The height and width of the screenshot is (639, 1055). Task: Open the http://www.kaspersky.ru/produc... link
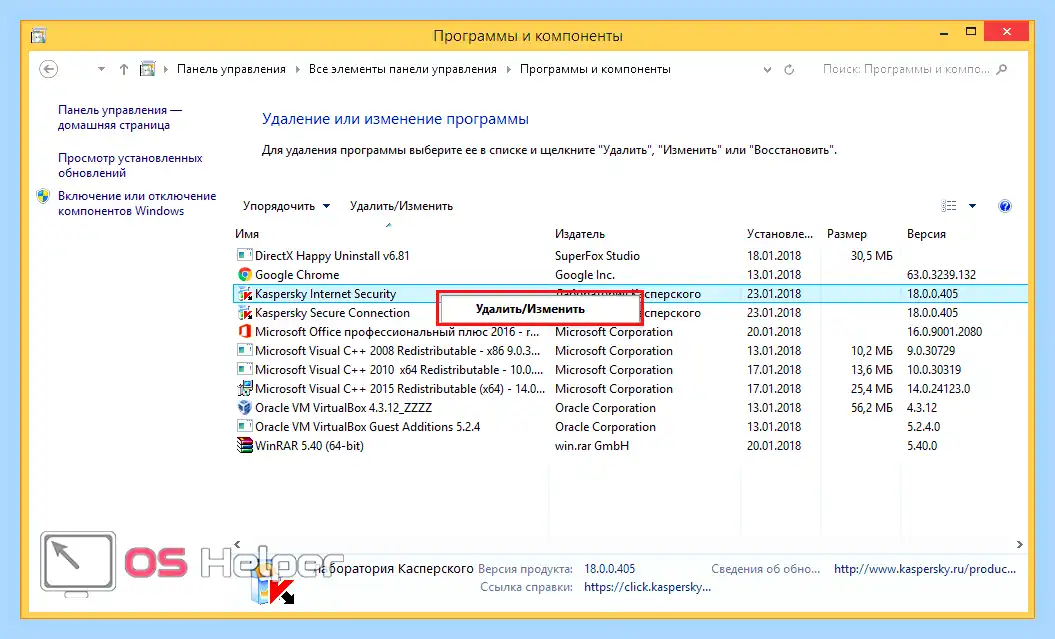(x=925, y=568)
